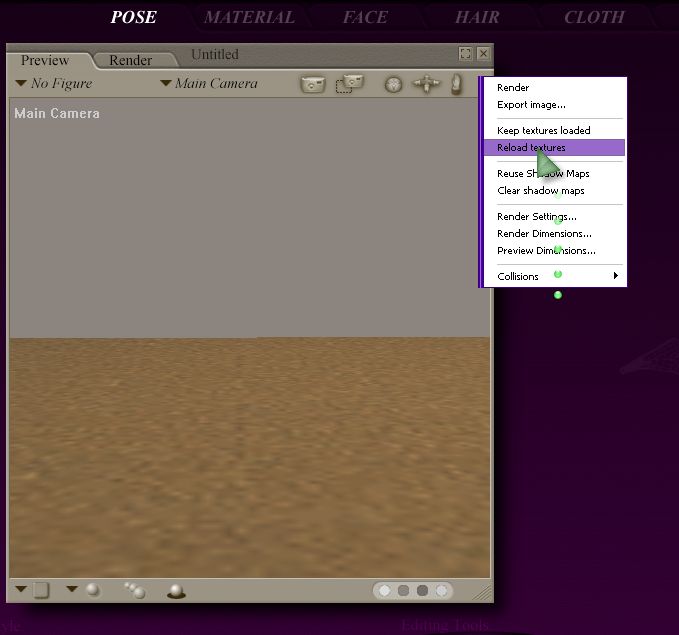Screen dimensions: 679x635
Task: Click the round trackball icon in the toolbar
Action: [x=394, y=85]
